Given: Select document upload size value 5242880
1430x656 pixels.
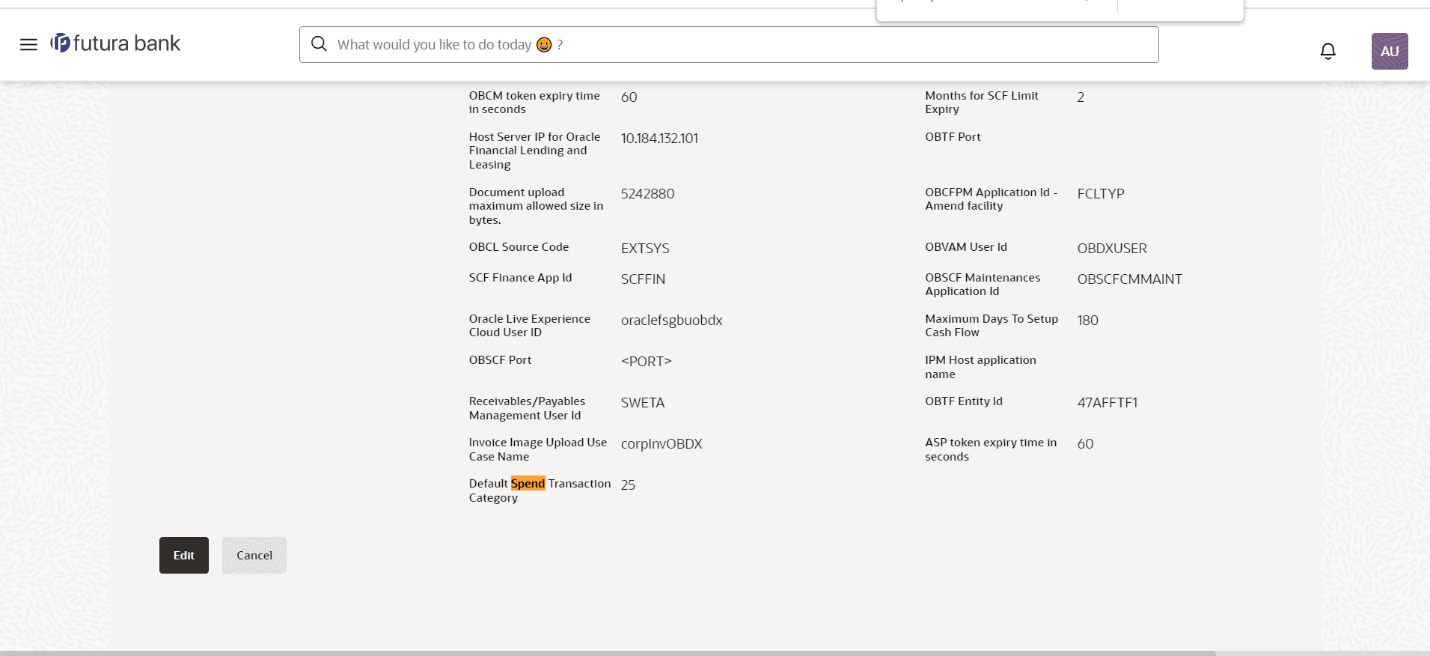Looking at the screenshot, I should [647, 194].
